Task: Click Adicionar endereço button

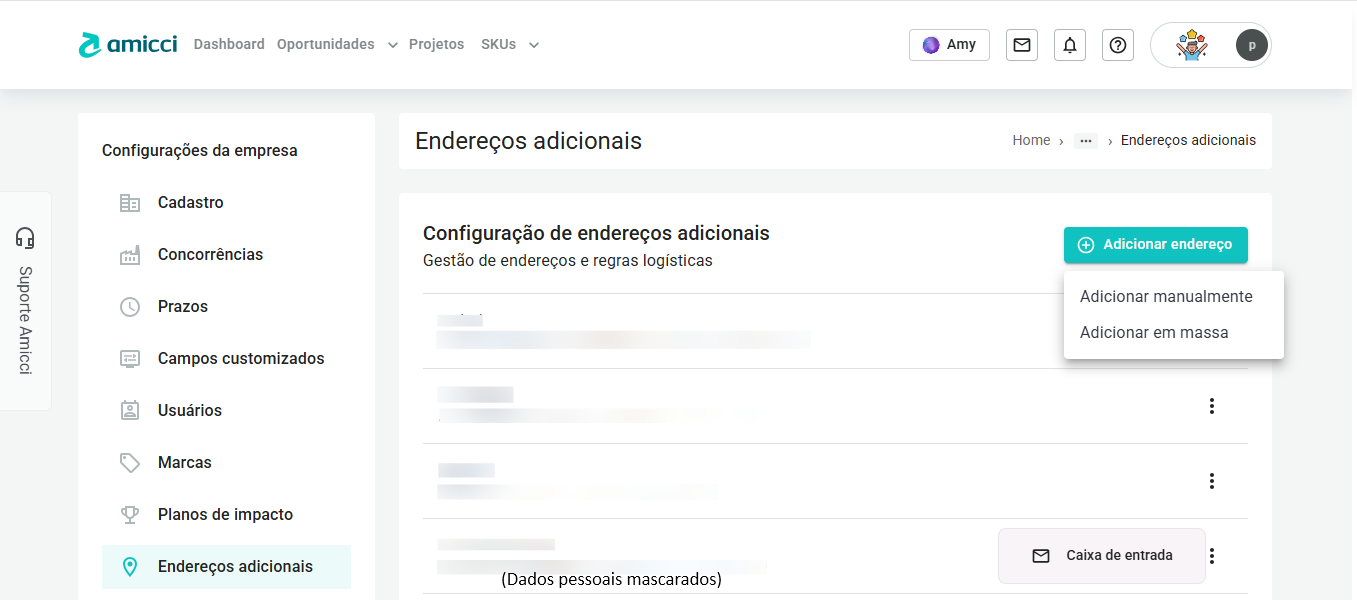Action: 1155,245
